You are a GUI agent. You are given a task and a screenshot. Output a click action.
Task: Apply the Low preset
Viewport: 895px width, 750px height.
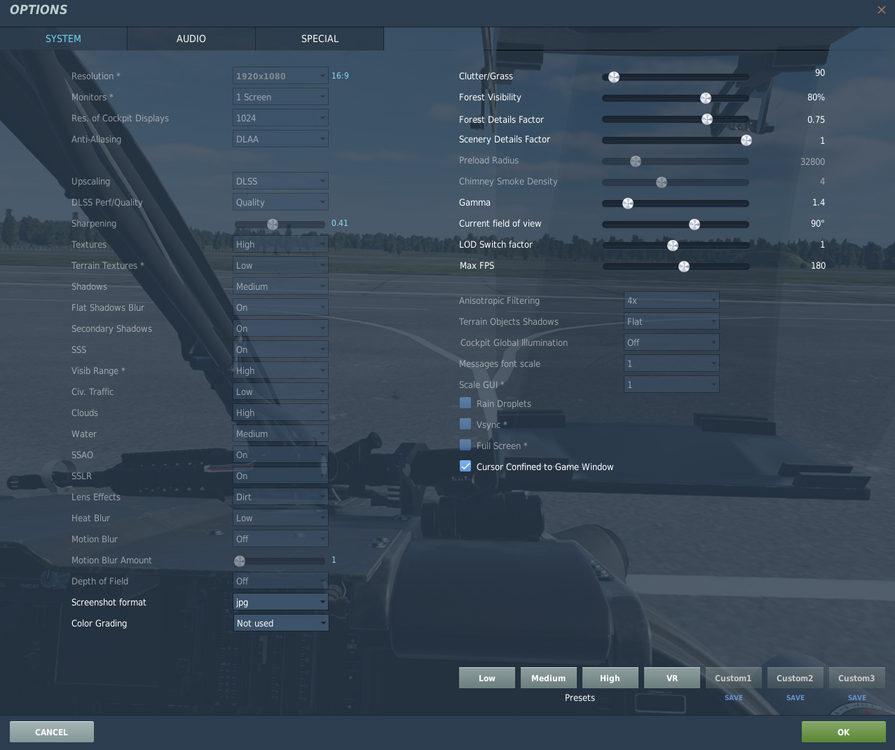coord(487,678)
